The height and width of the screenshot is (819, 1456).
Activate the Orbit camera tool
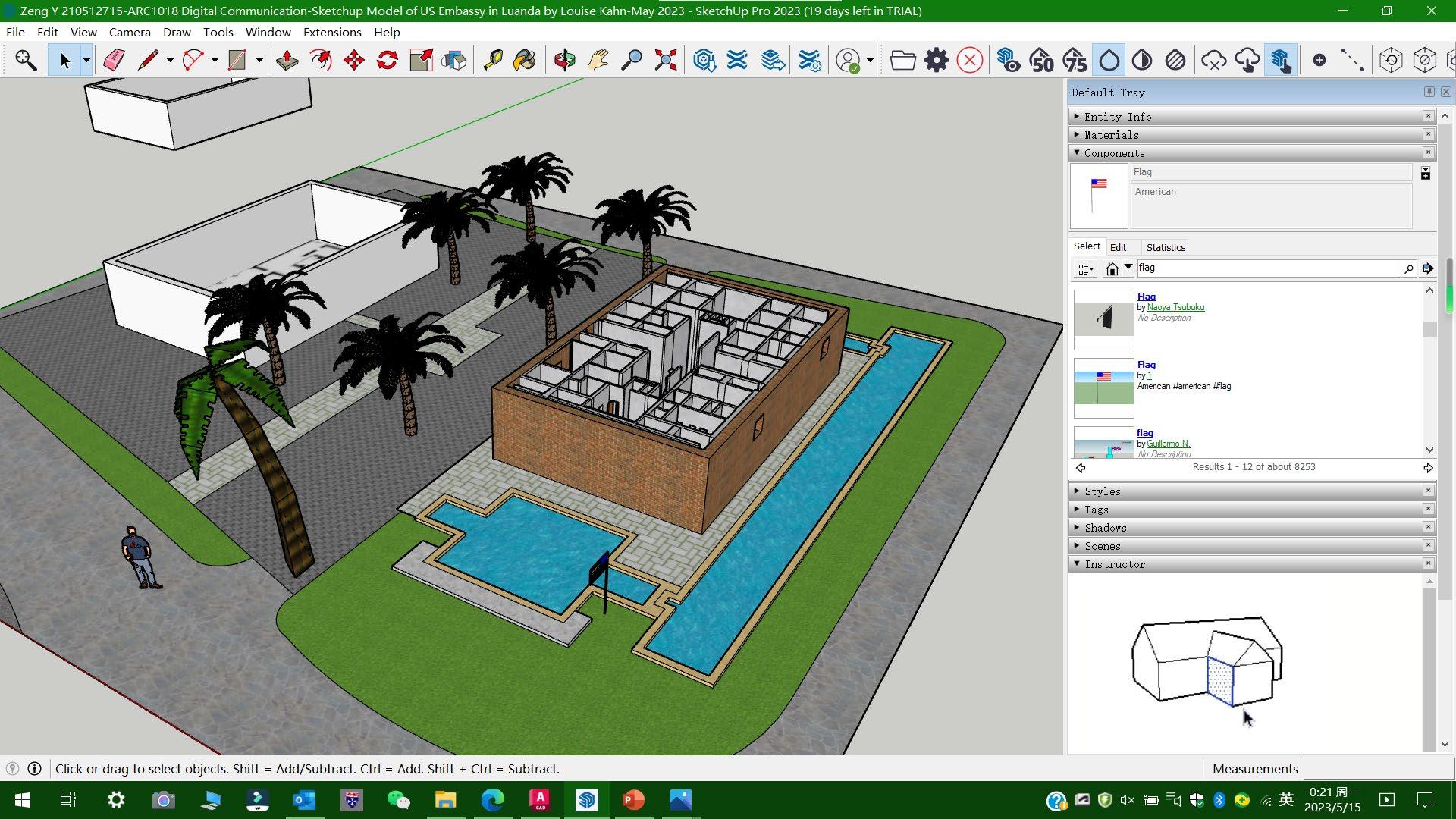pyautogui.click(x=564, y=60)
